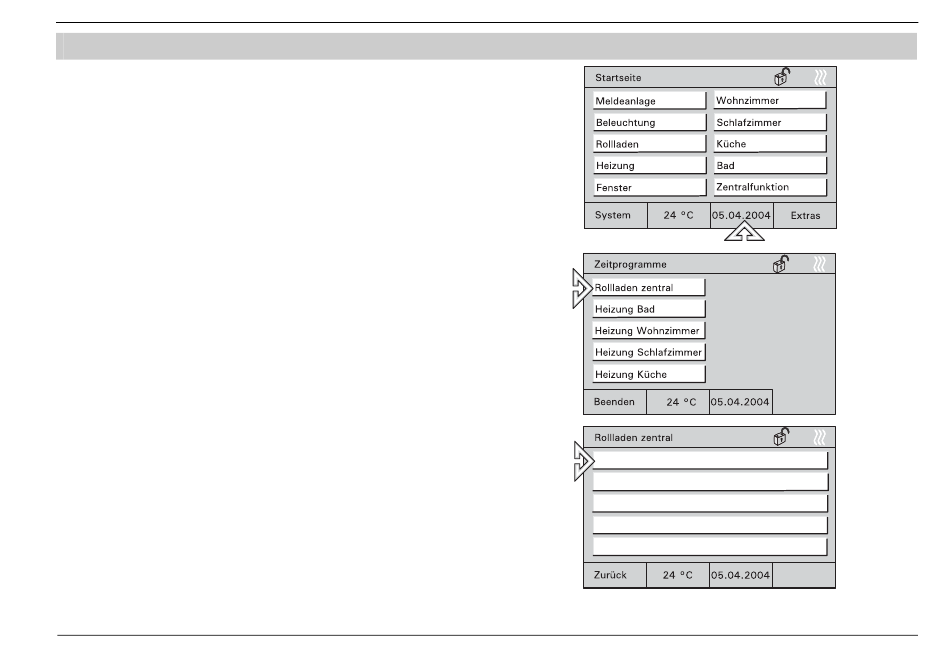Open the Fenster function on Startseite
This screenshot has height=647, width=950.
(x=649, y=187)
